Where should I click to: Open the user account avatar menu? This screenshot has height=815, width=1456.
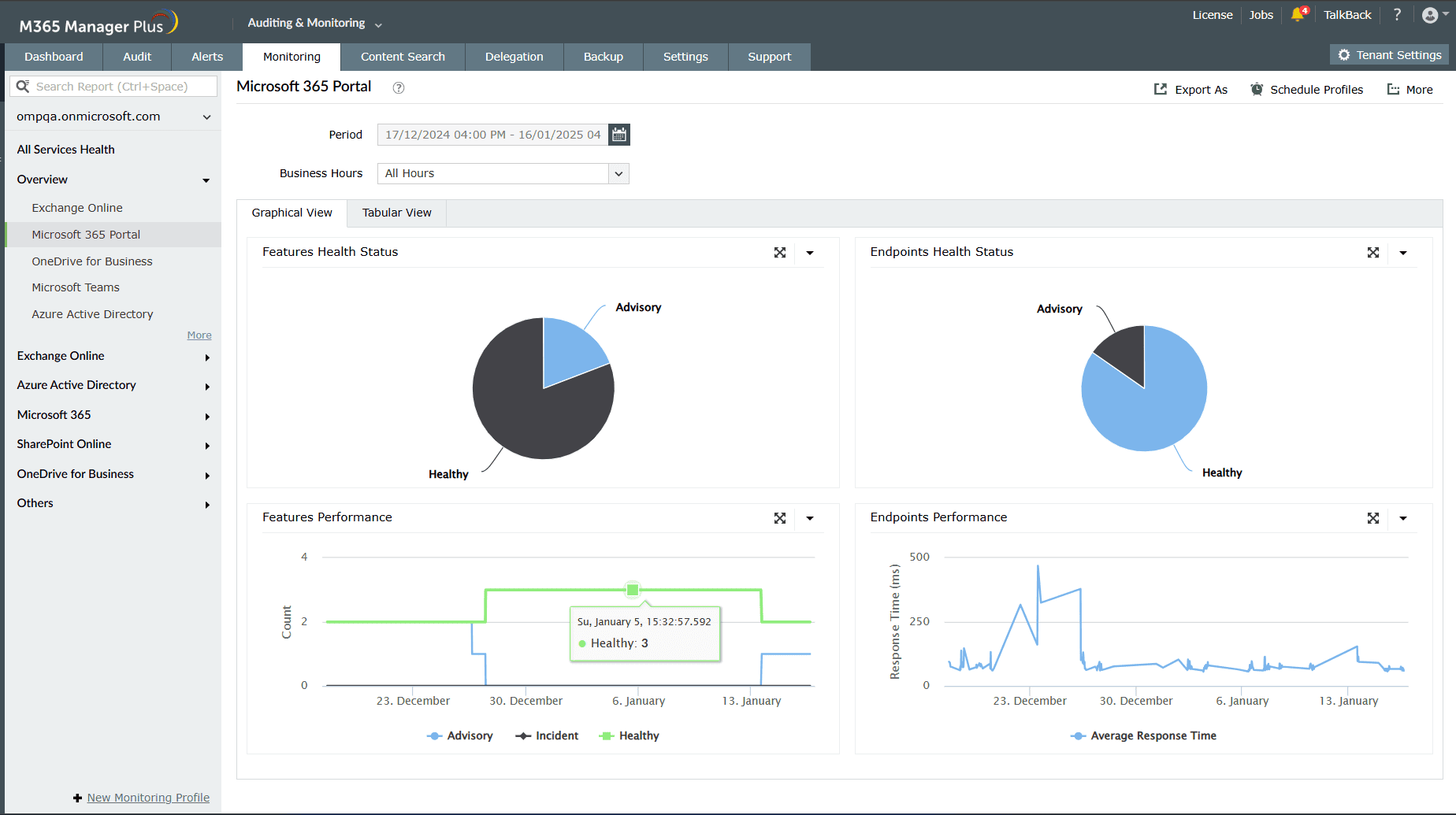click(x=1435, y=15)
